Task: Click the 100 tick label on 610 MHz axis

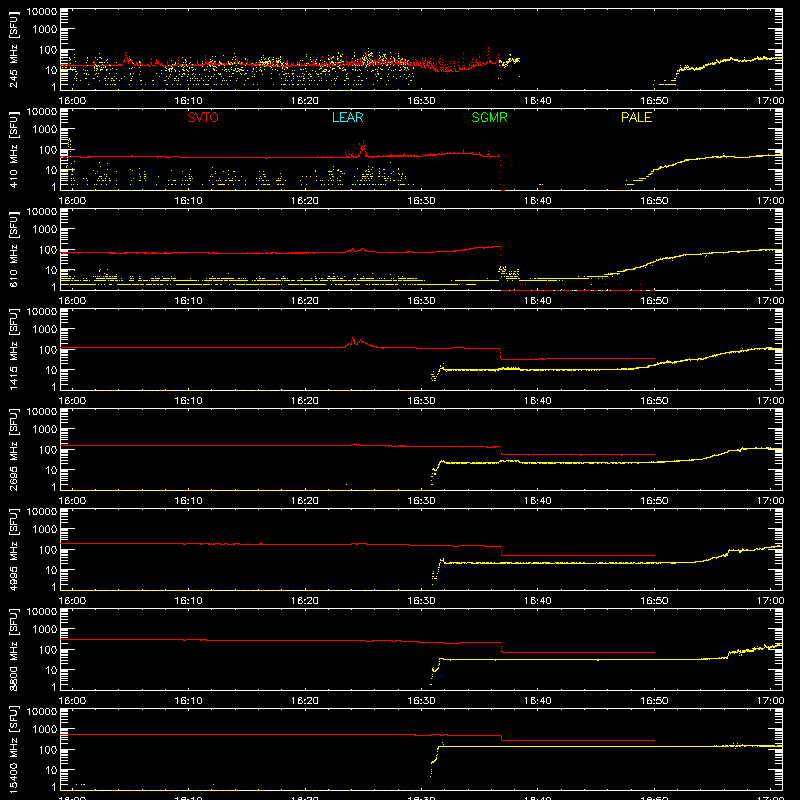Action: (x=48, y=250)
